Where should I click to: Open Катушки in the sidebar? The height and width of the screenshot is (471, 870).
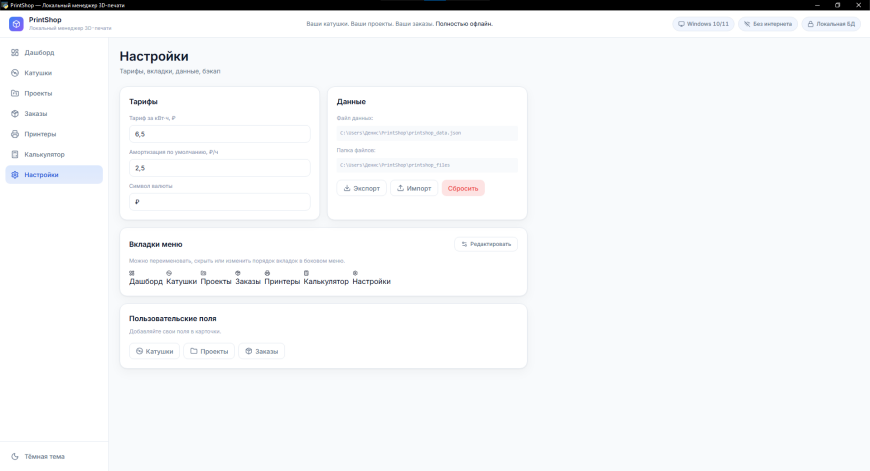coord(54,73)
